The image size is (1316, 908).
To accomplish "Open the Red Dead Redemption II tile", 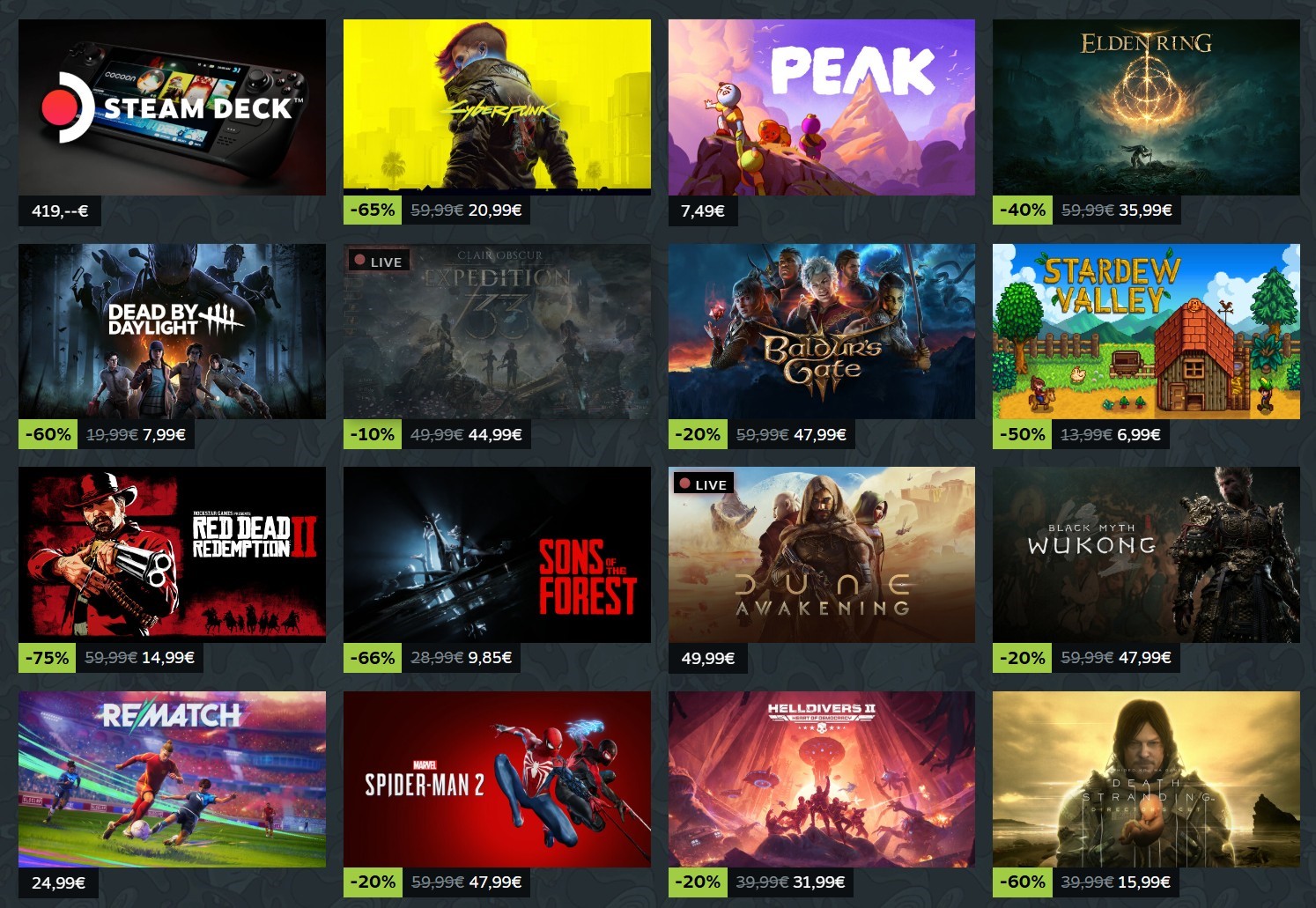I will pyautogui.click(x=172, y=555).
